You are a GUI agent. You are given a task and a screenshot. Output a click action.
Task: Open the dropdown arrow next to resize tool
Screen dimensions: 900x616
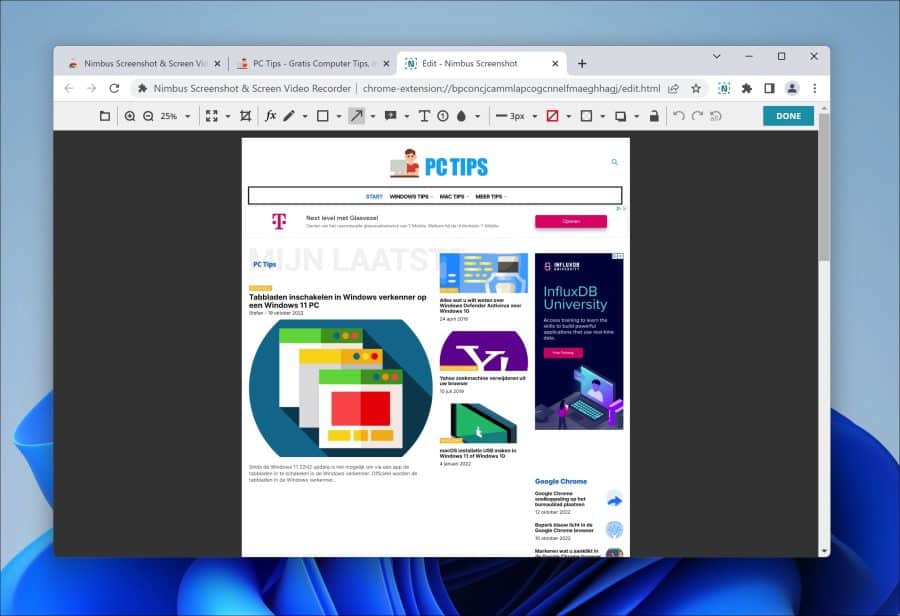point(228,116)
